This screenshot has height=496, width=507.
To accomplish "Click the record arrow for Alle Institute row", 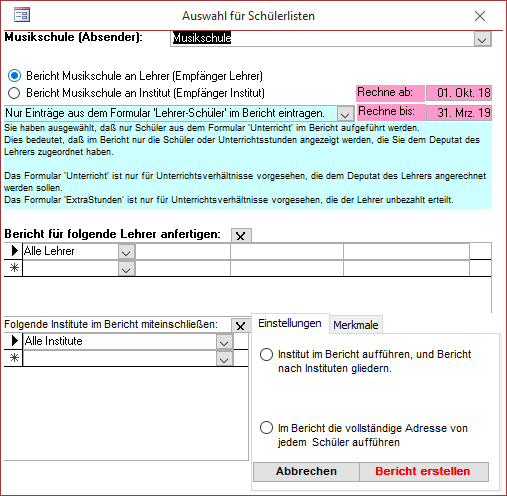I will [x=14, y=341].
